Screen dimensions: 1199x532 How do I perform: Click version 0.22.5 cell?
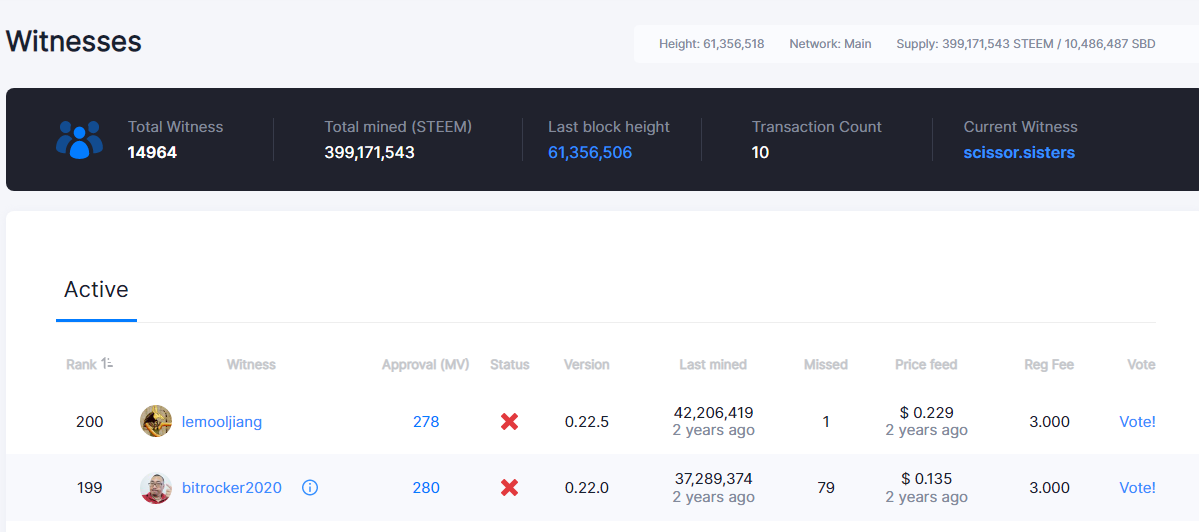587,421
